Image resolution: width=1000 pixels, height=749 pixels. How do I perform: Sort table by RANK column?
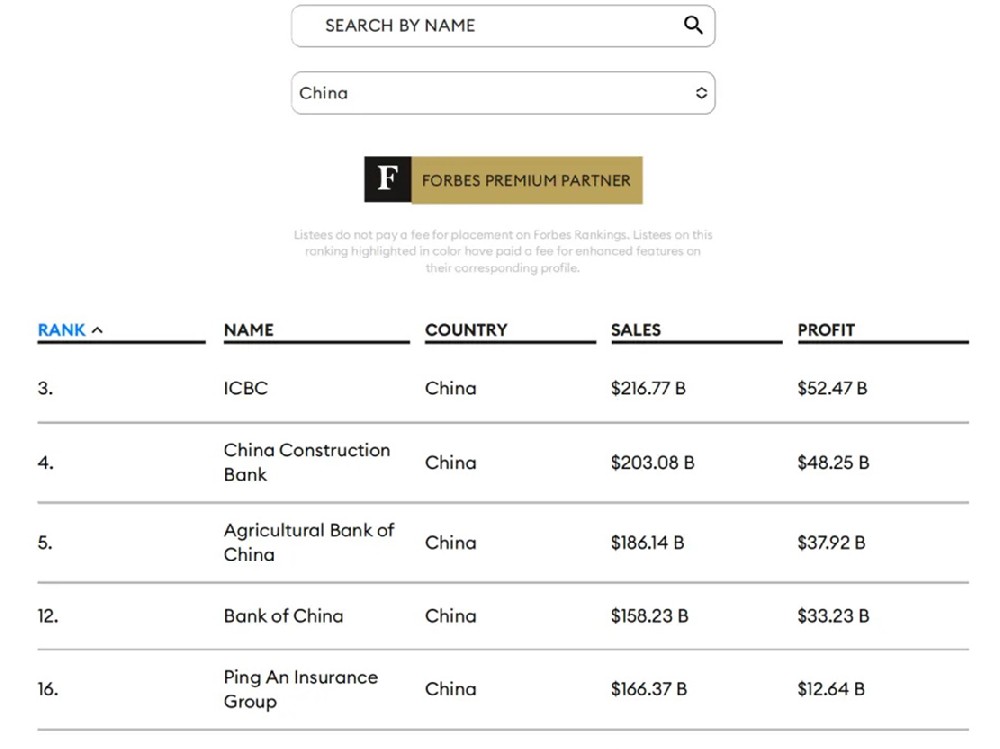pos(61,330)
